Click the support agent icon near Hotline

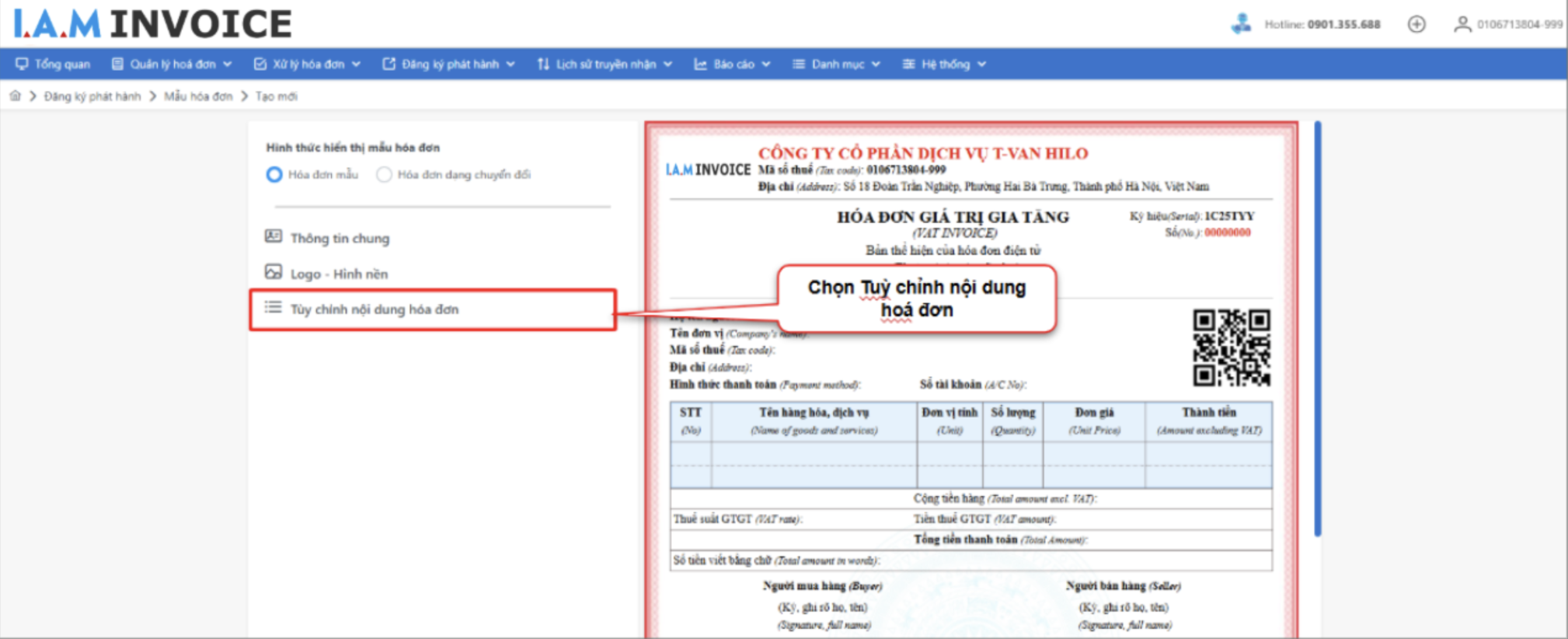1241,24
